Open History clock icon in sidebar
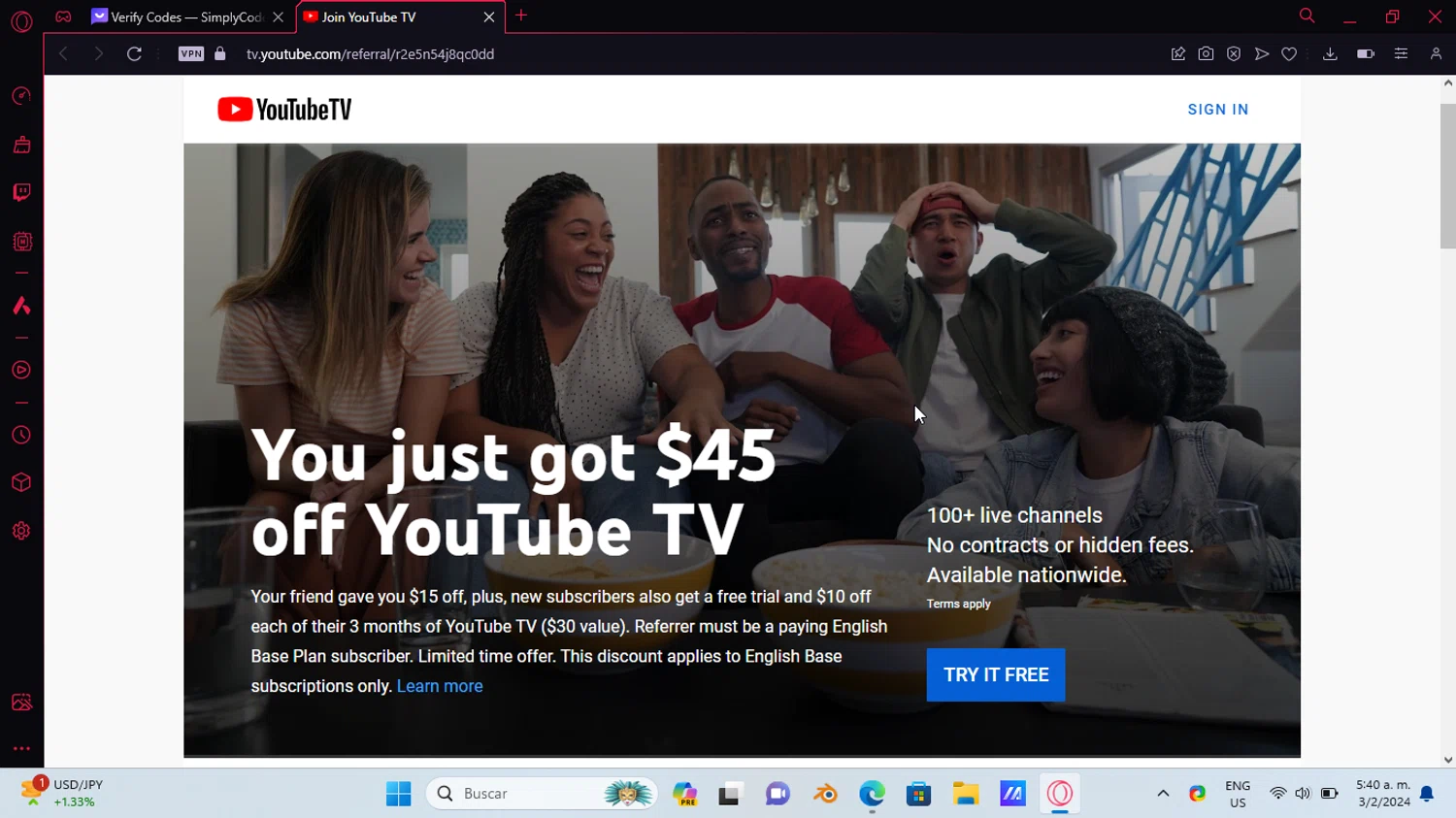Image resolution: width=1456 pixels, height=818 pixels. [x=21, y=436]
